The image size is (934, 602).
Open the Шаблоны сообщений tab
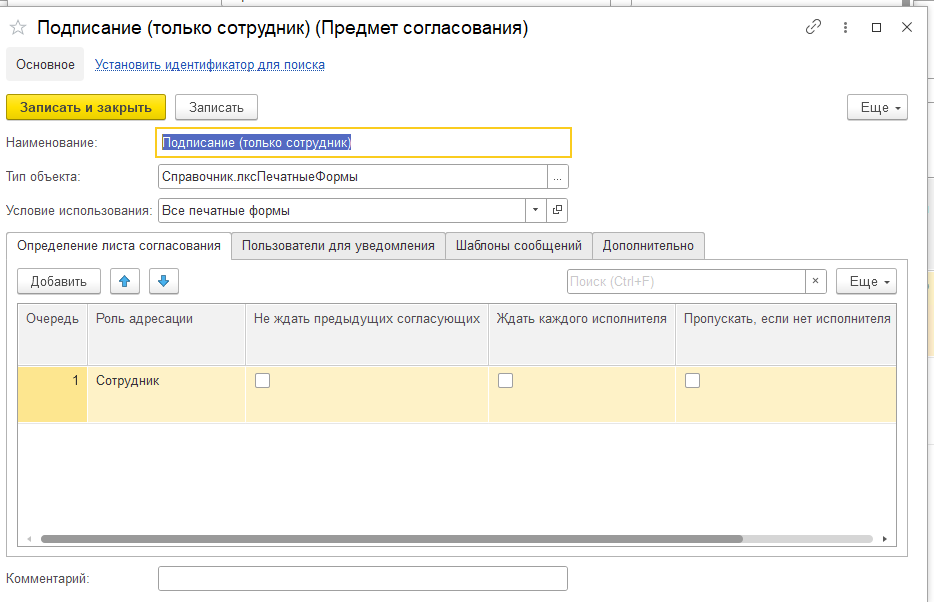point(519,246)
